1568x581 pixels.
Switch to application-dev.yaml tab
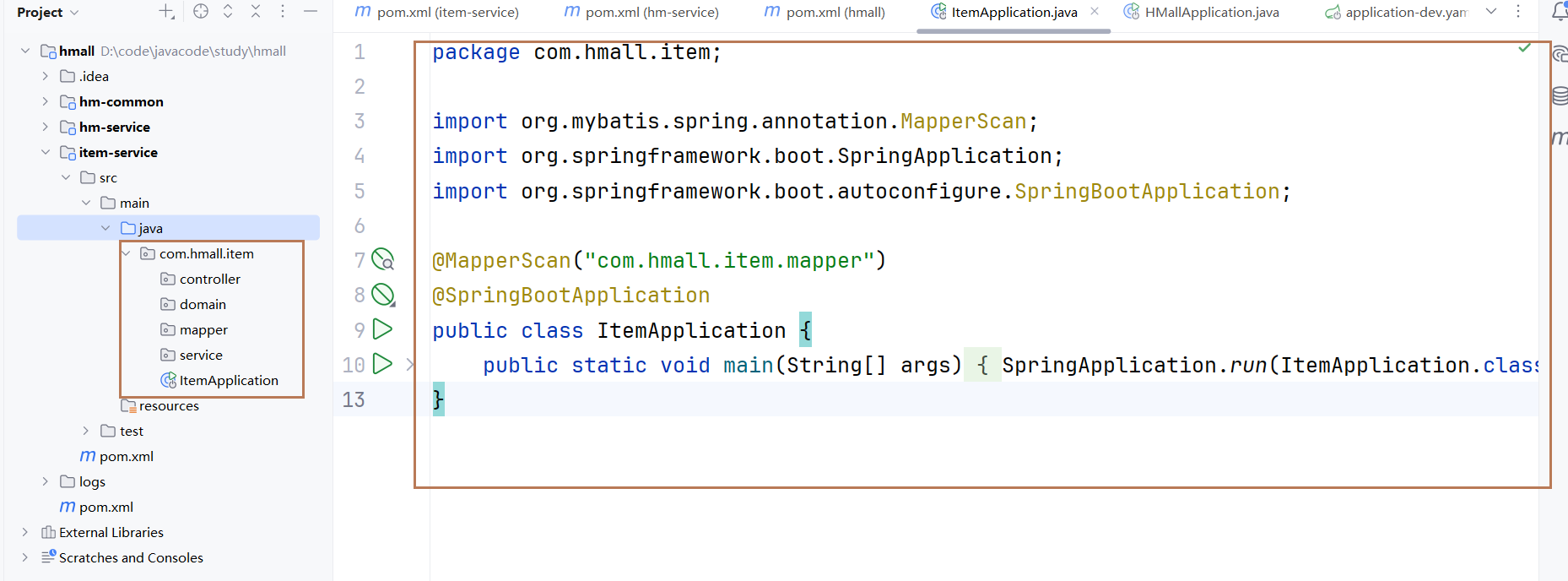click(1396, 12)
